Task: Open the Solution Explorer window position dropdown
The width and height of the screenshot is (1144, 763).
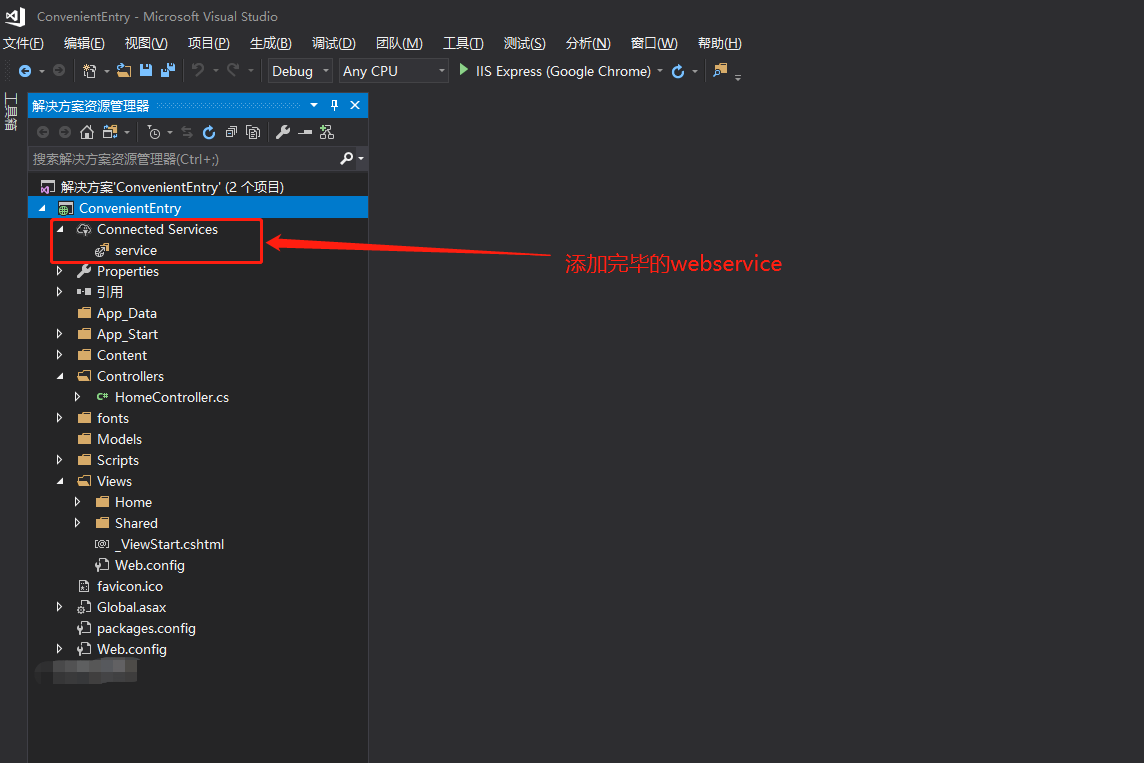Action: (314, 105)
